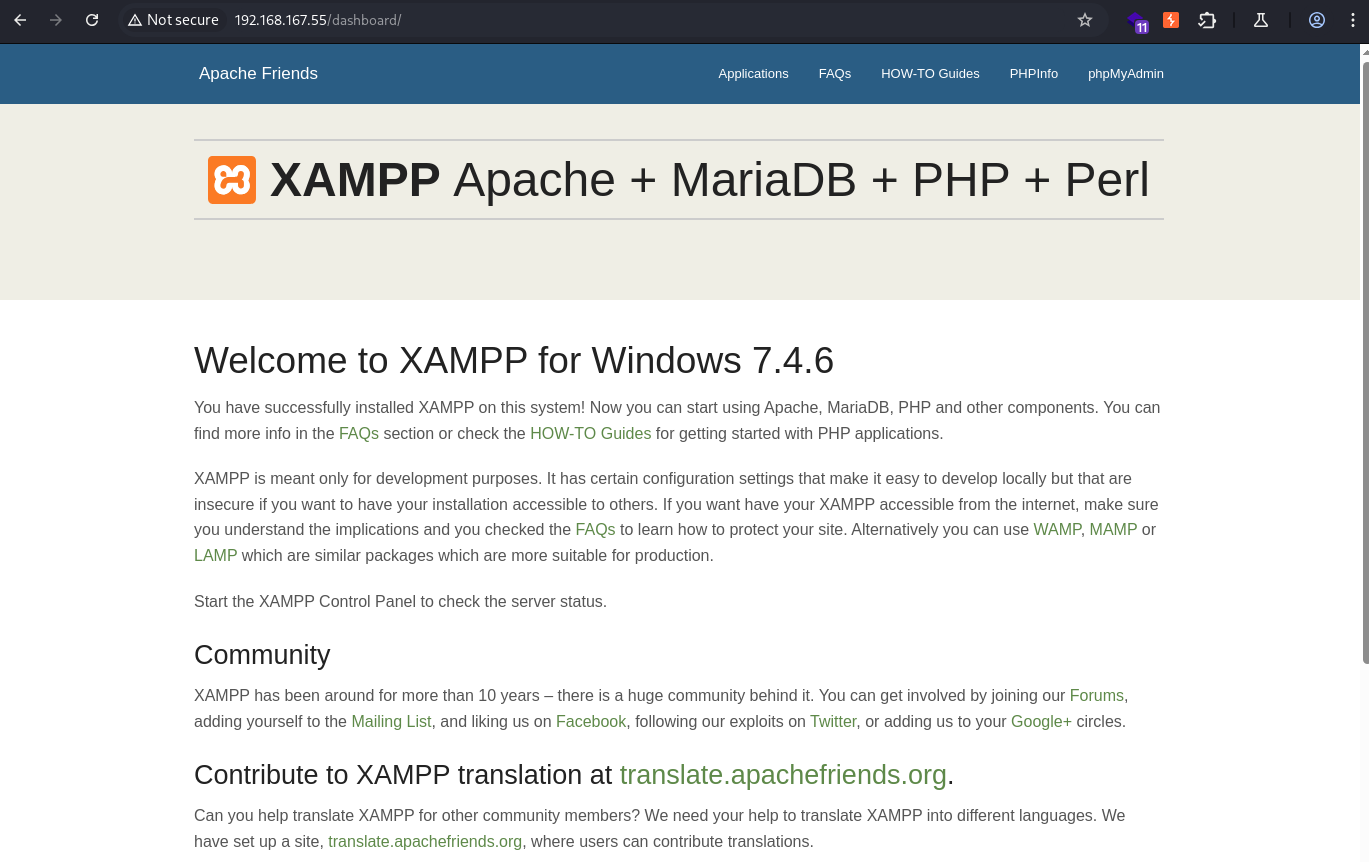Image resolution: width=1369 pixels, height=862 pixels.
Task: Open the Forums community link
Action: click(x=1097, y=696)
